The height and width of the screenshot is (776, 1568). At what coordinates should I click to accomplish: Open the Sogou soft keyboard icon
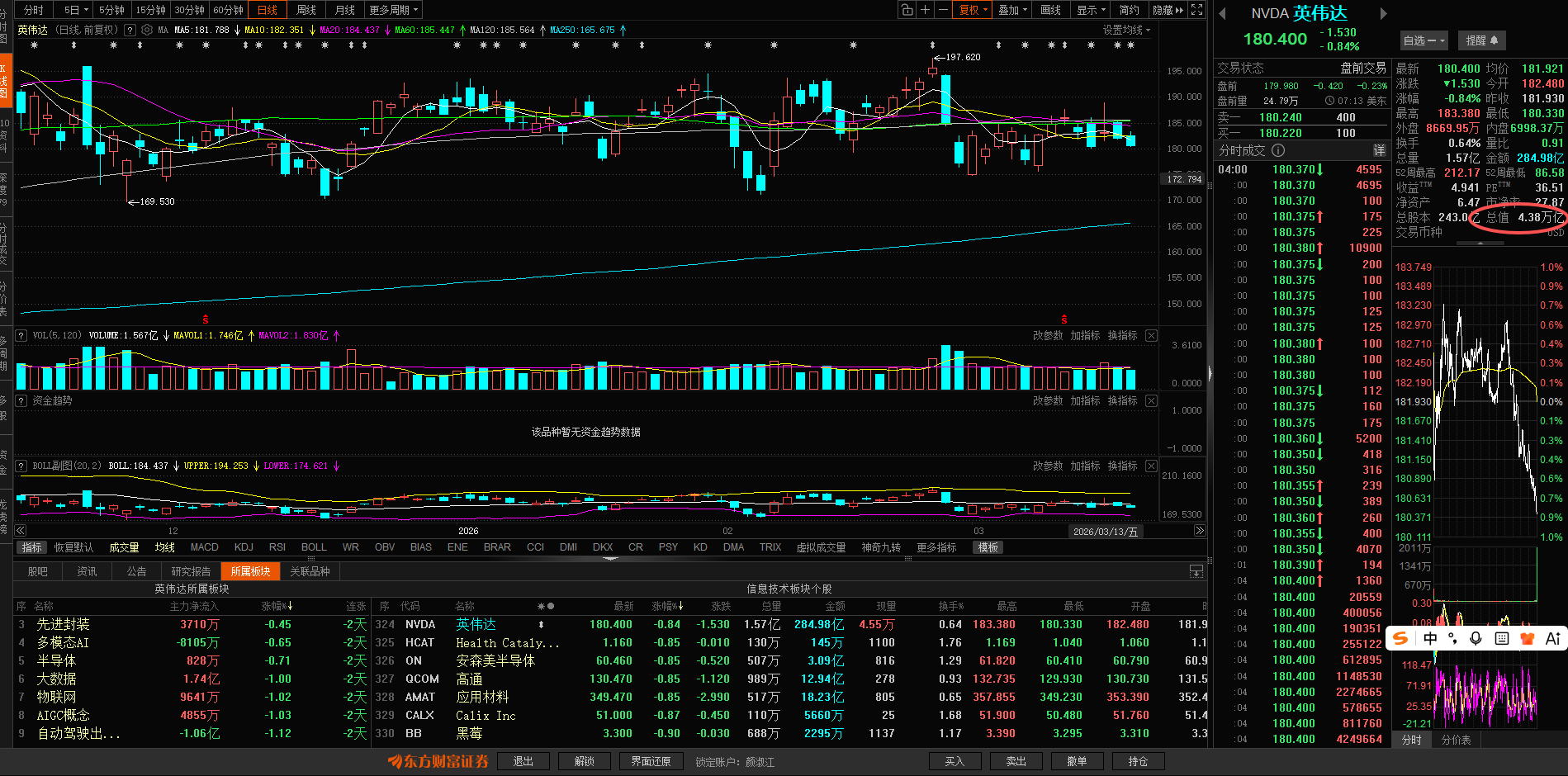1502,638
